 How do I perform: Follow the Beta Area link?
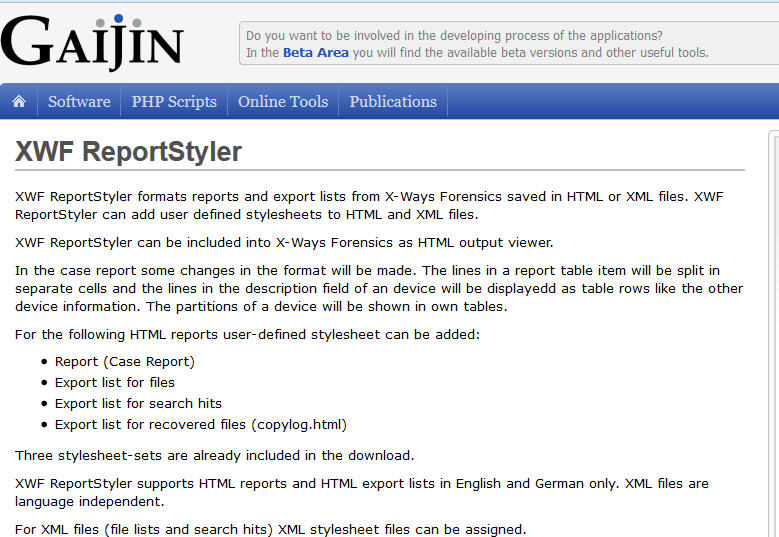[x=315, y=53]
